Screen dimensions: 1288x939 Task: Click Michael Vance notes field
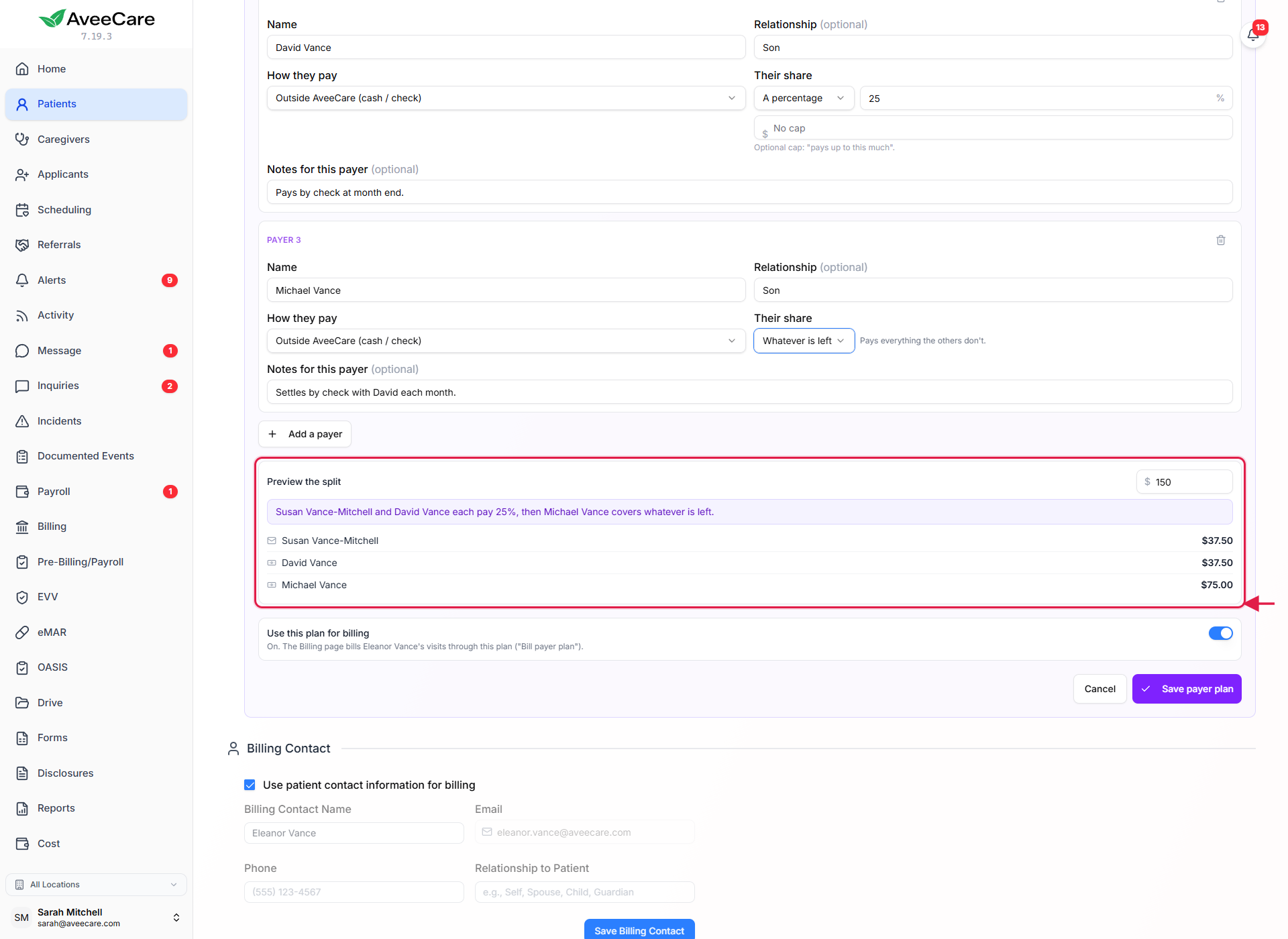pos(749,392)
